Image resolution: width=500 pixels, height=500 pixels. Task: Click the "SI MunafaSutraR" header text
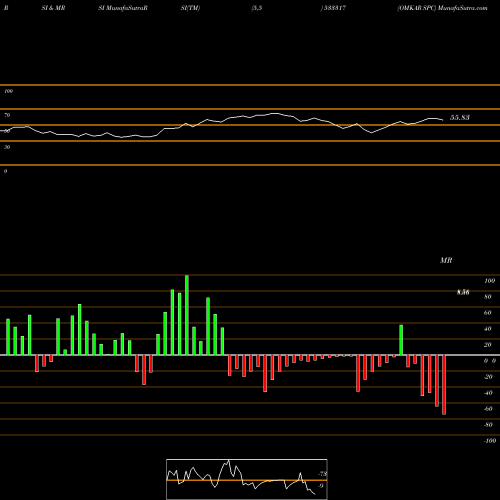[x=123, y=8]
